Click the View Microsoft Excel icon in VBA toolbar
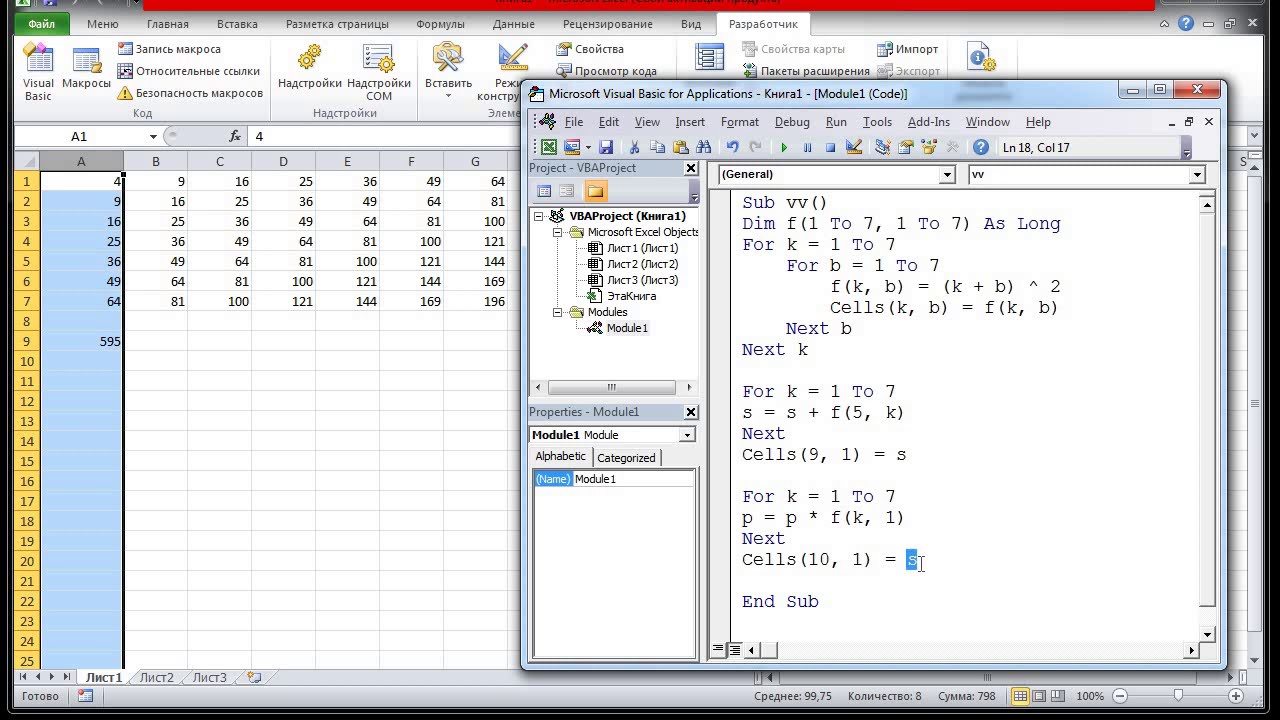1280x720 pixels. [x=550, y=147]
